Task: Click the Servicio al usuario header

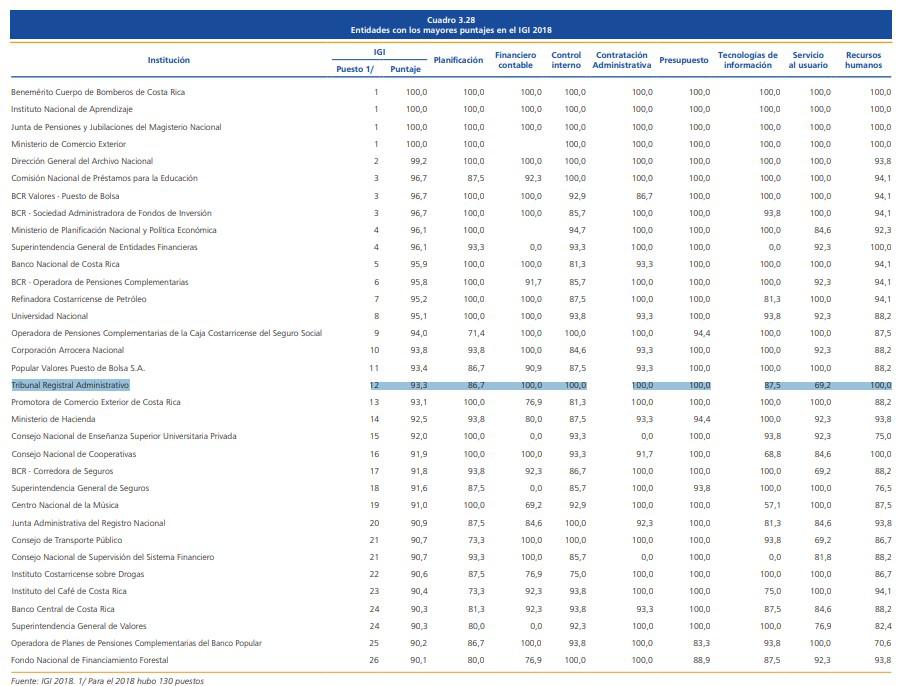Action: (808, 60)
